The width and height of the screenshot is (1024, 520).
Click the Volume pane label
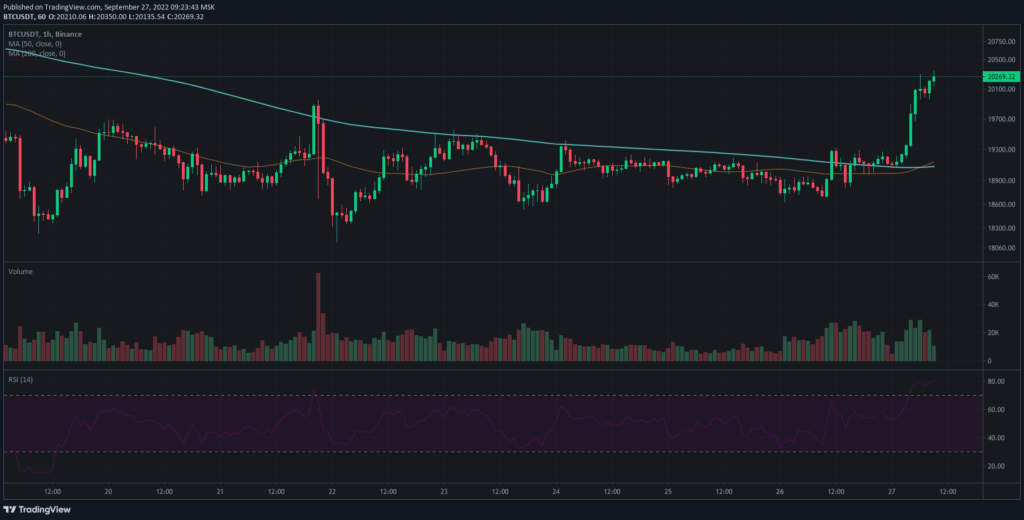point(21,272)
